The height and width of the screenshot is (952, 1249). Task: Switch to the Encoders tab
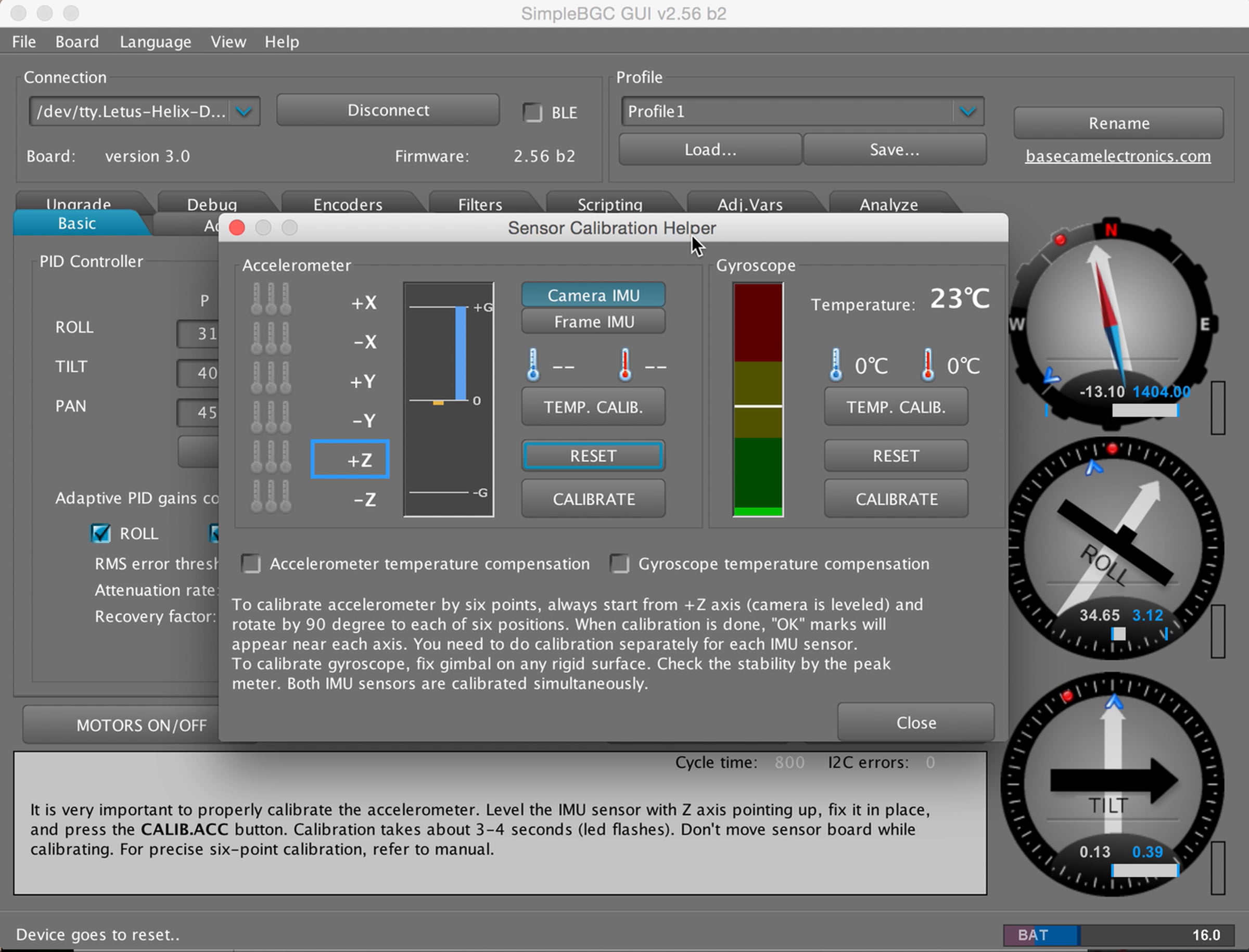[x=348, y=204]
